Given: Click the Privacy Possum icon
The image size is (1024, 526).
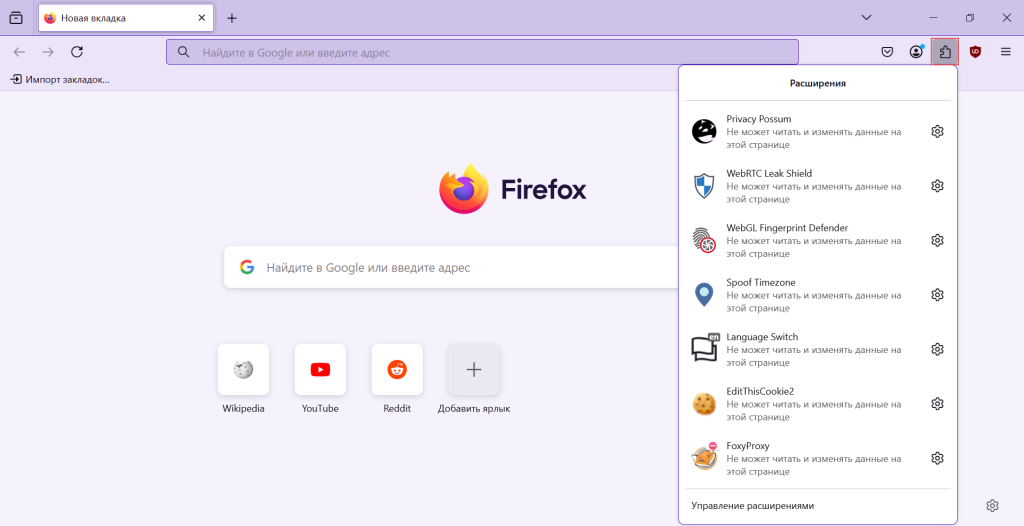Looking at the screenshot, I should 704,131.
